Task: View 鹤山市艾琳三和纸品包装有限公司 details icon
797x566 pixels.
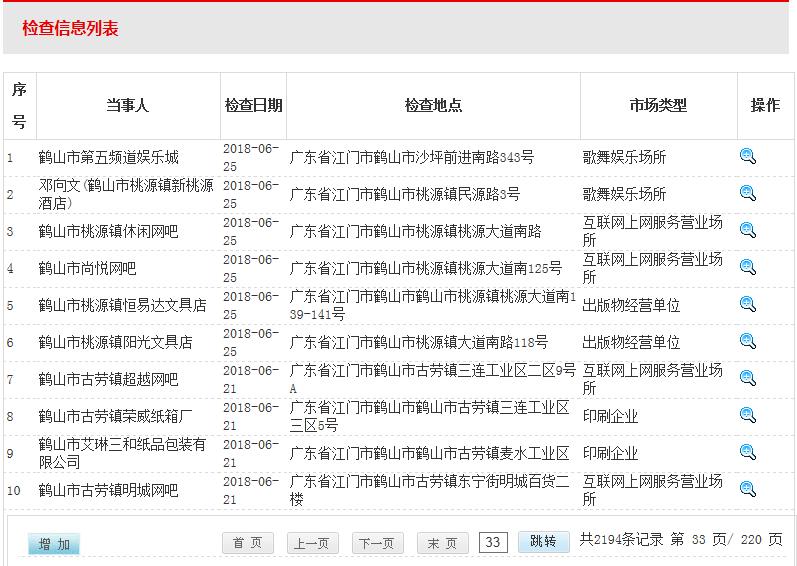Action: coord(748,452)
